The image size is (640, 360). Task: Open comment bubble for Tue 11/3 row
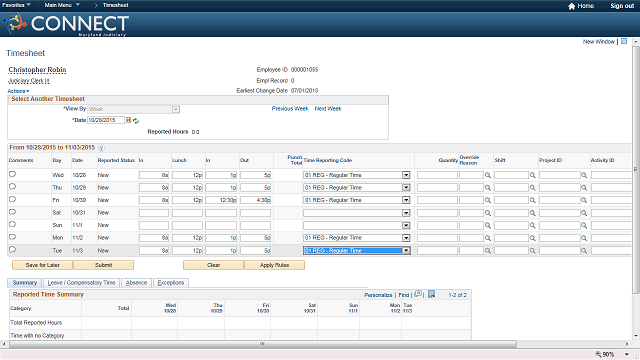click(12, 250)
